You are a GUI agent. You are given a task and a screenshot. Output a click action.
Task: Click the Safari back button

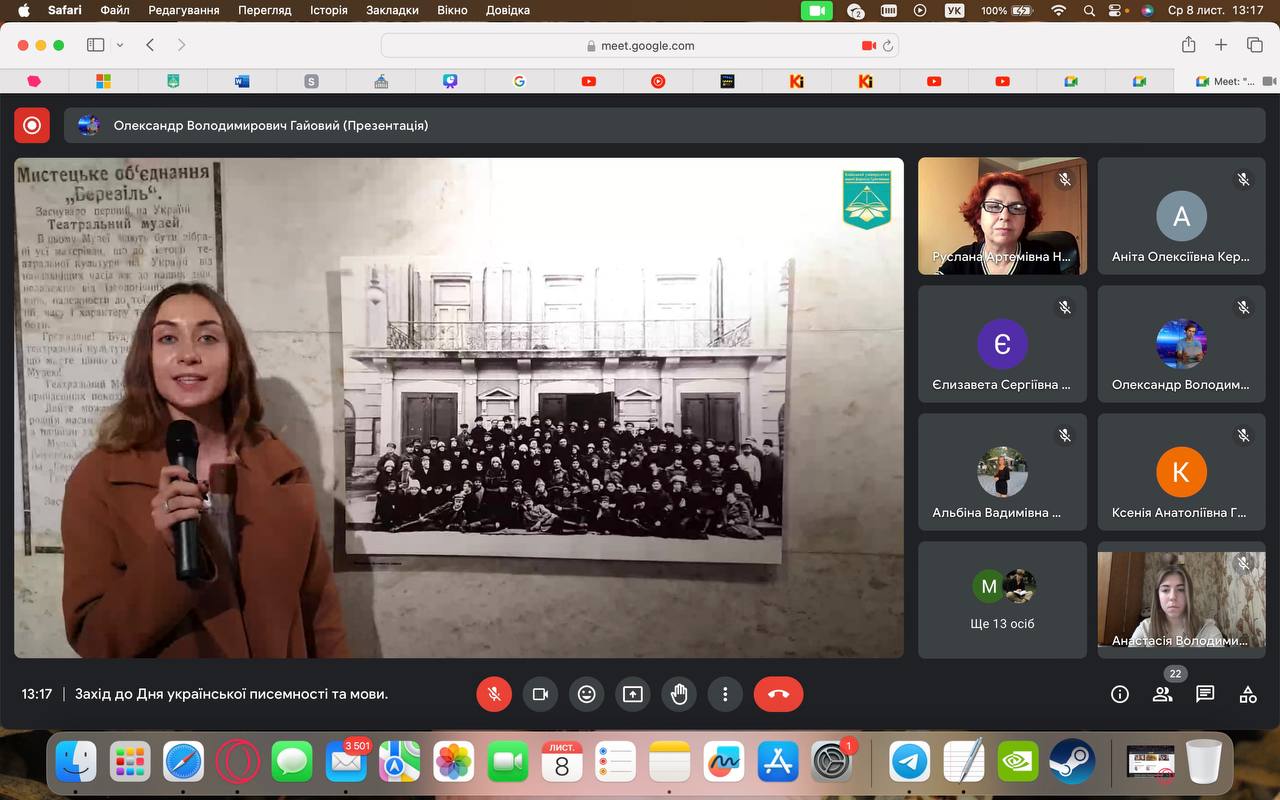[150, 45]
